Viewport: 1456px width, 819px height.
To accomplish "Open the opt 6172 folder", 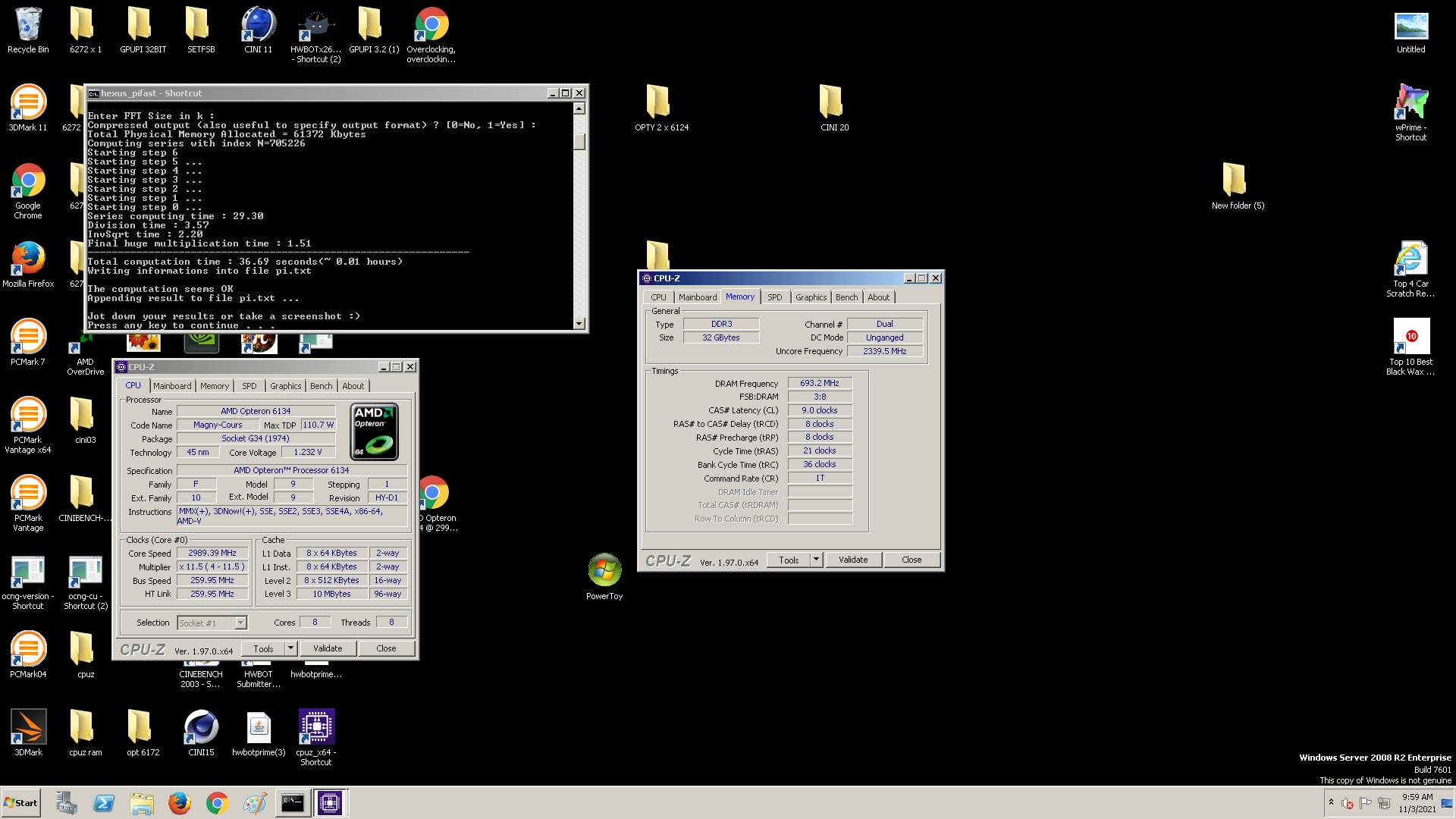I will click(143, 733).
